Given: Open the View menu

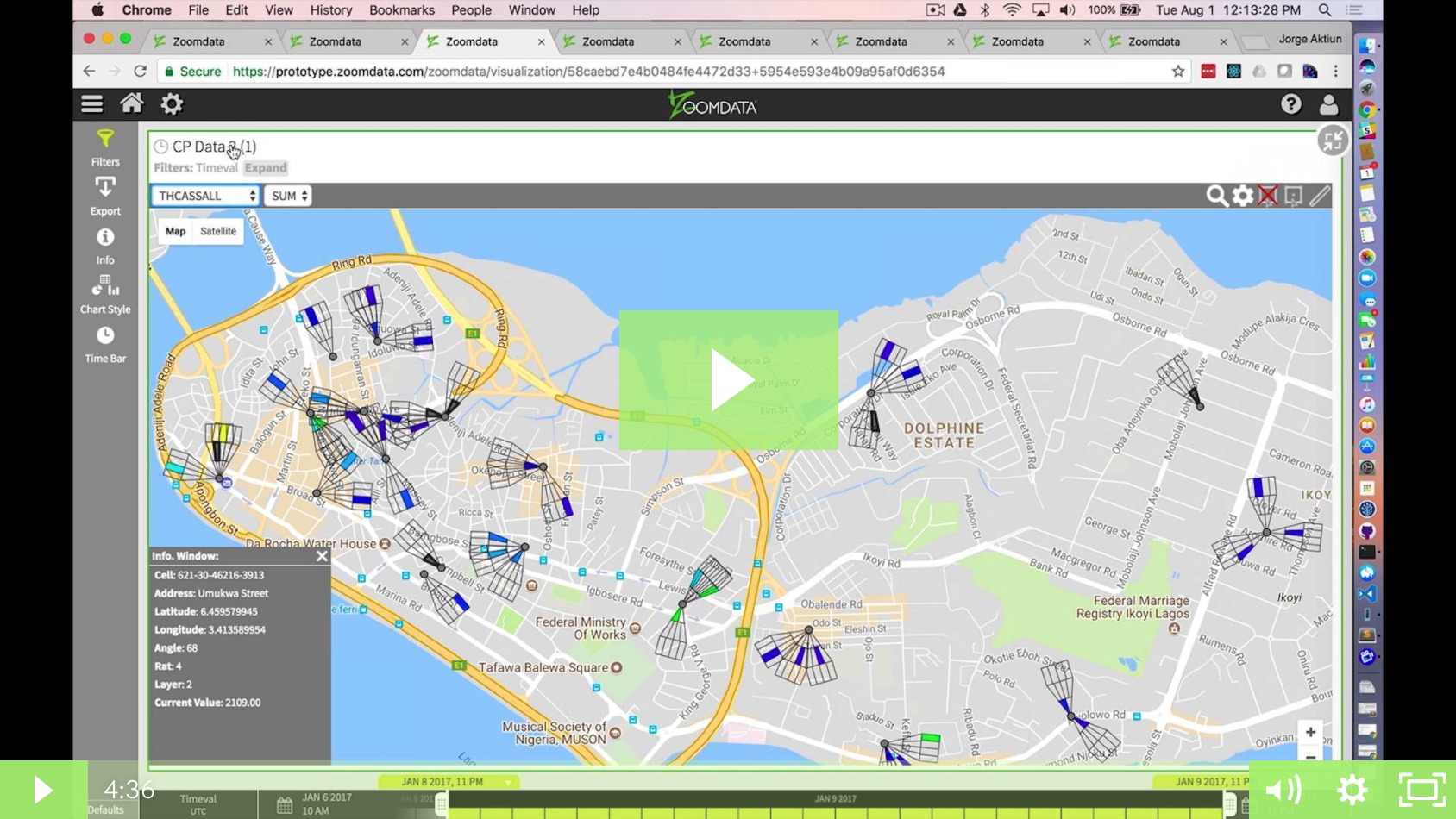Looking at the screenshot, I should coord(279,10).
